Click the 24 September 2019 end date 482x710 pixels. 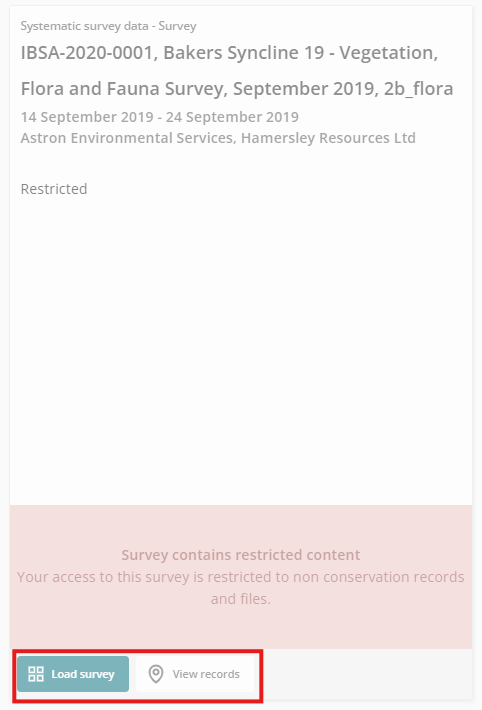pos(232,117)
